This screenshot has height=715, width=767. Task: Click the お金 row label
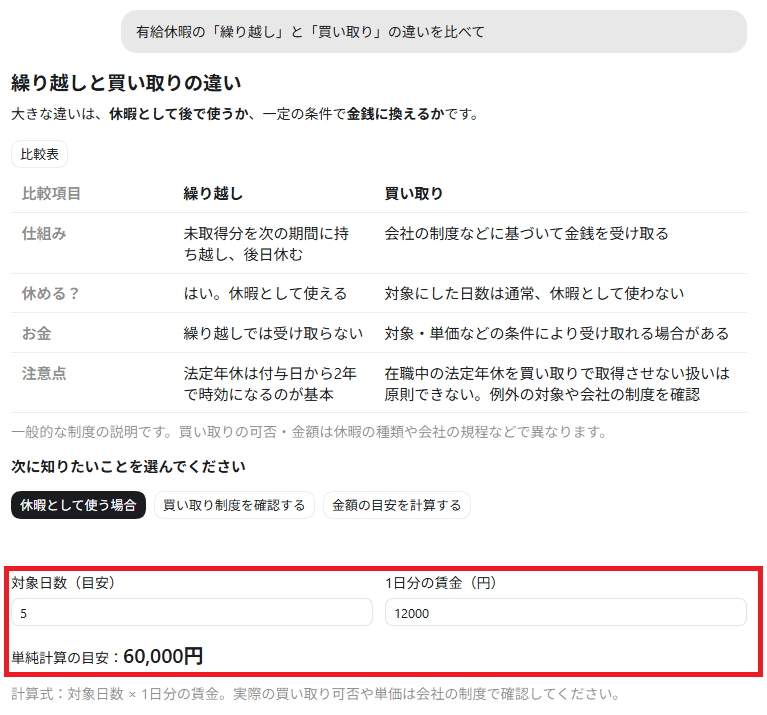(36, 334)
